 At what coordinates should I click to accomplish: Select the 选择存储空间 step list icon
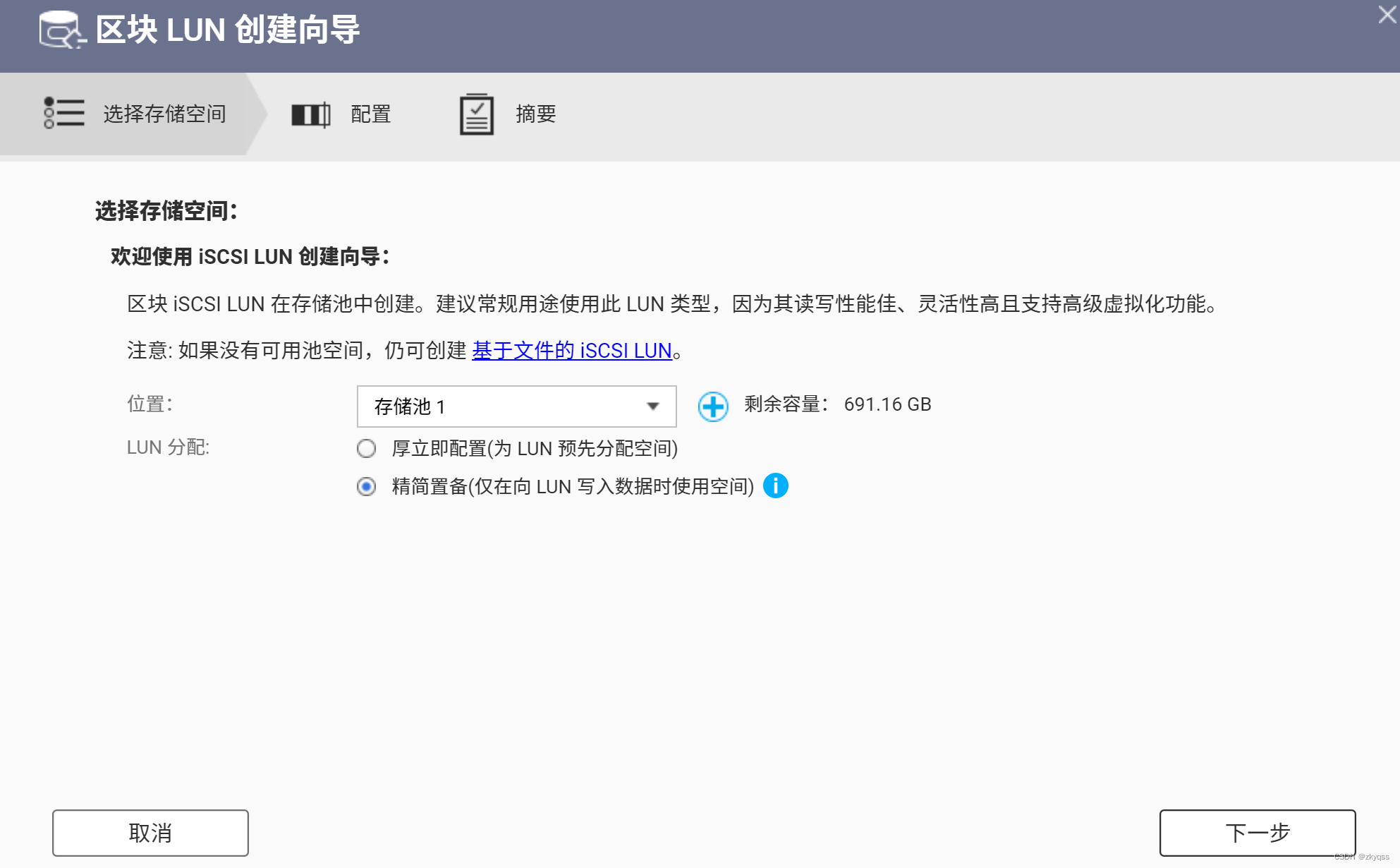point(63,113)
